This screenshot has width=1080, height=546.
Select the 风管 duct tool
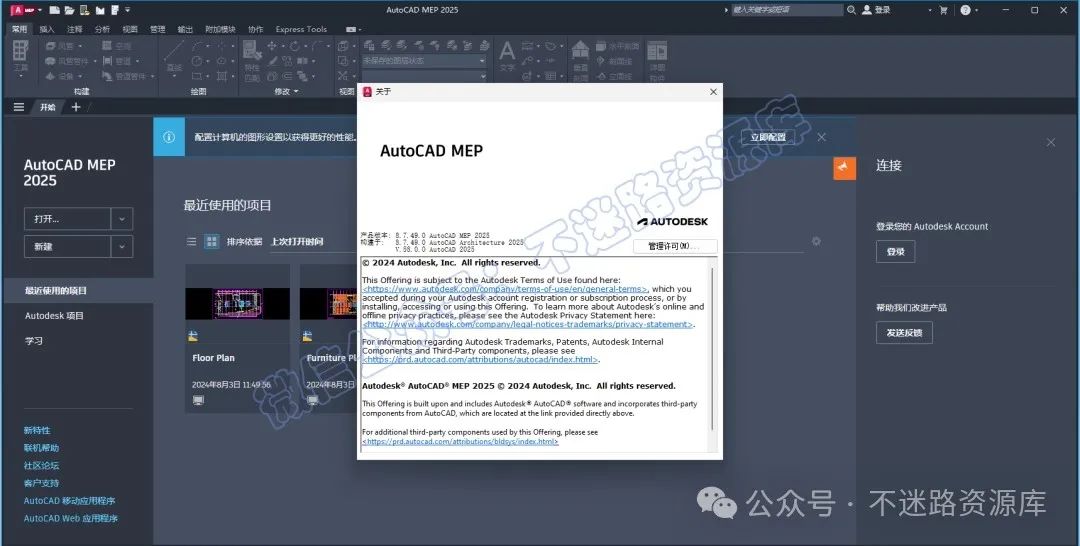coord(64,46)
